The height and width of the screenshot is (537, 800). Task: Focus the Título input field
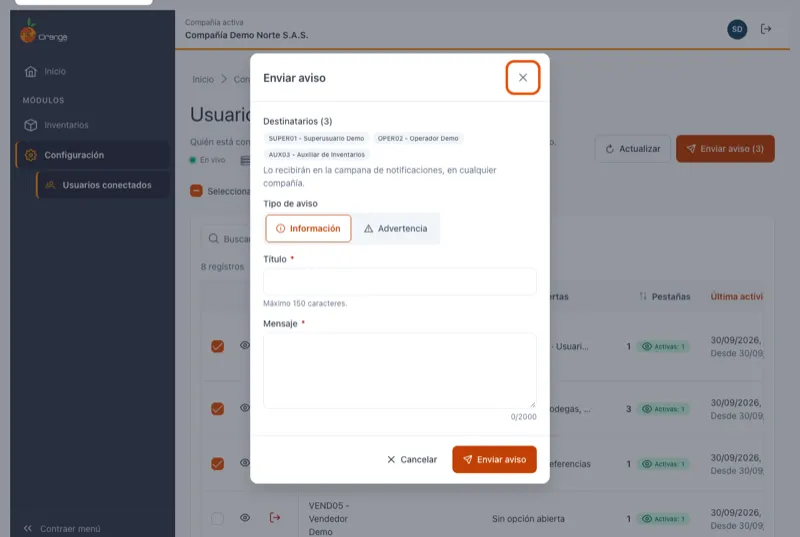pos(399,282)
